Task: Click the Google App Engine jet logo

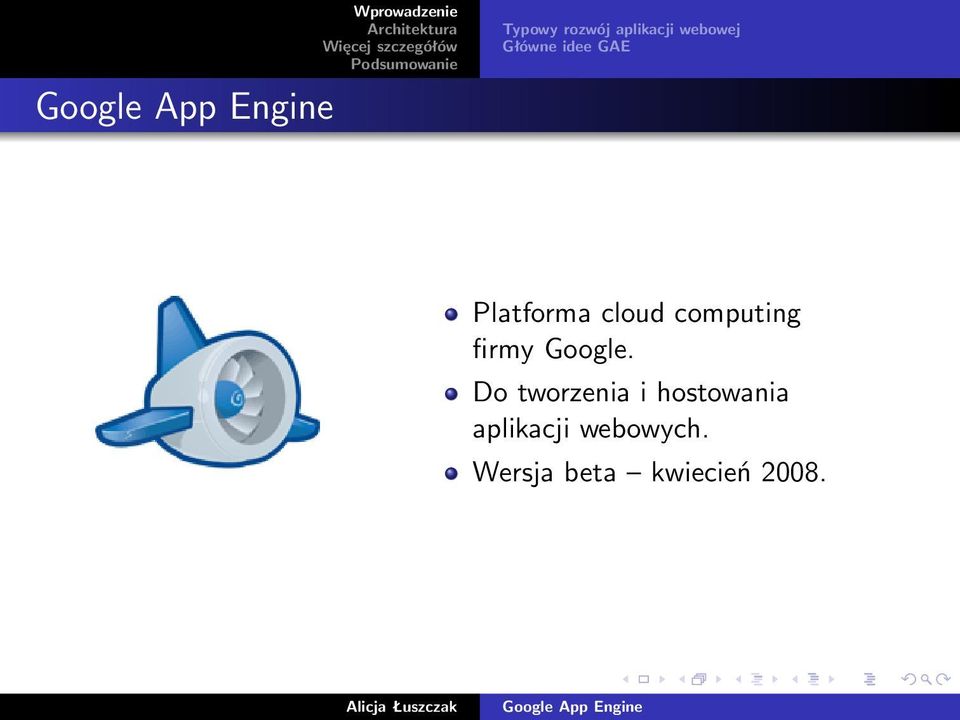Action: pos(208,381)
